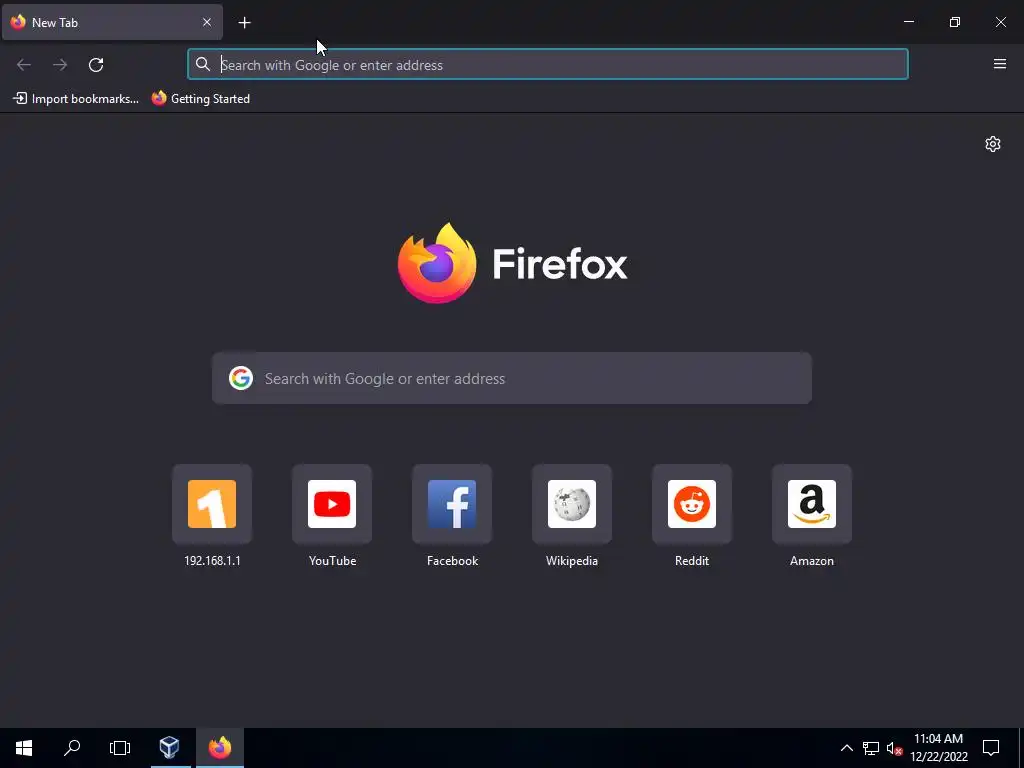Open the Reddit shortcut tile
This screenshot has width=1024, height=768.
point(692,504)
